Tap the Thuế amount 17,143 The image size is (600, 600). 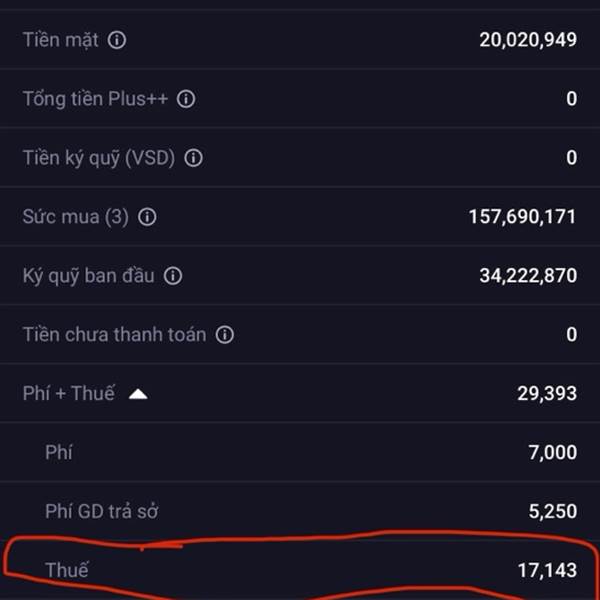coord(548,570)
